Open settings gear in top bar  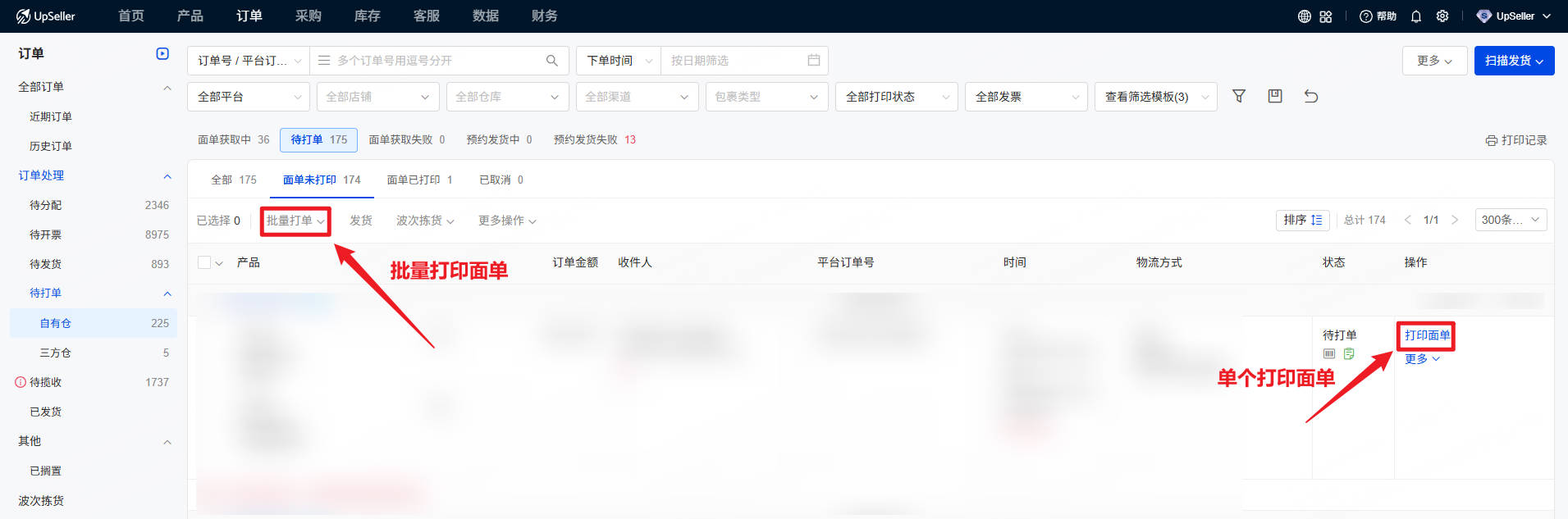coord(1442,16)
